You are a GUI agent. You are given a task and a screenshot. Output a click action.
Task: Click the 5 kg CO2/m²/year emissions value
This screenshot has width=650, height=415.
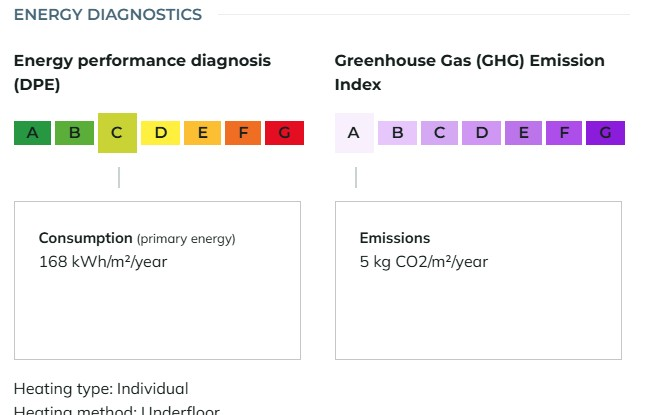pyautogui.click(x=424, y=262)
